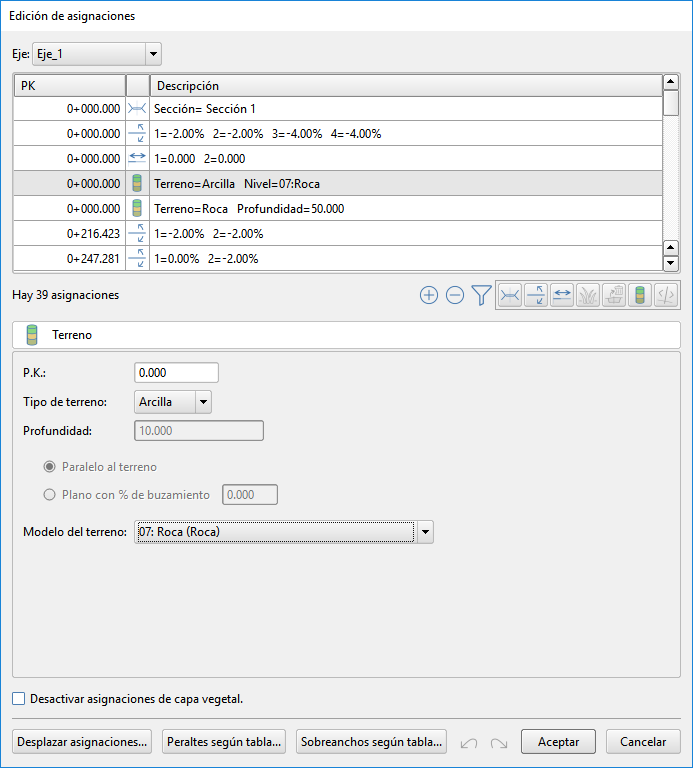Image resolution: width=693 pixels, height=768 pixels.
Task: Expand Tipo de terreno dropdown
Action: 203,402
